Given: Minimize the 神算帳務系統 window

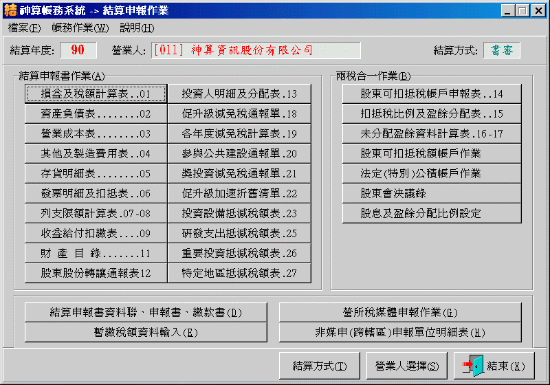Looking at the screenshot, I should [507, 11].
